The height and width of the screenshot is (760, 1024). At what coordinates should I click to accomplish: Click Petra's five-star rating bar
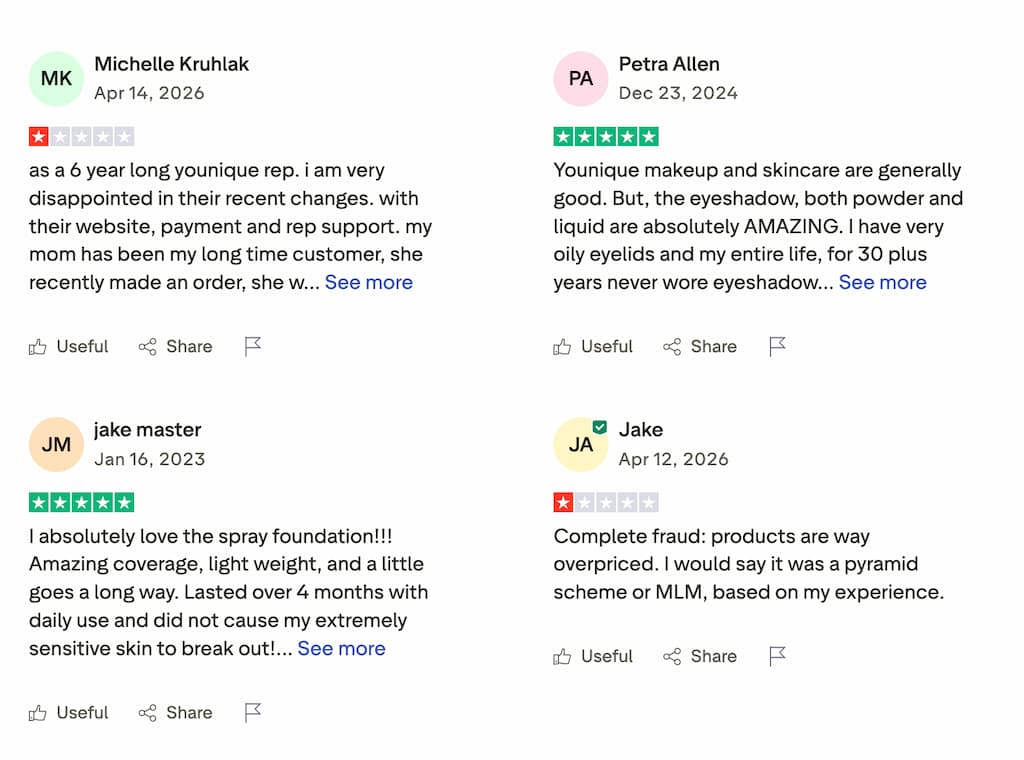(x=606, y=135)
